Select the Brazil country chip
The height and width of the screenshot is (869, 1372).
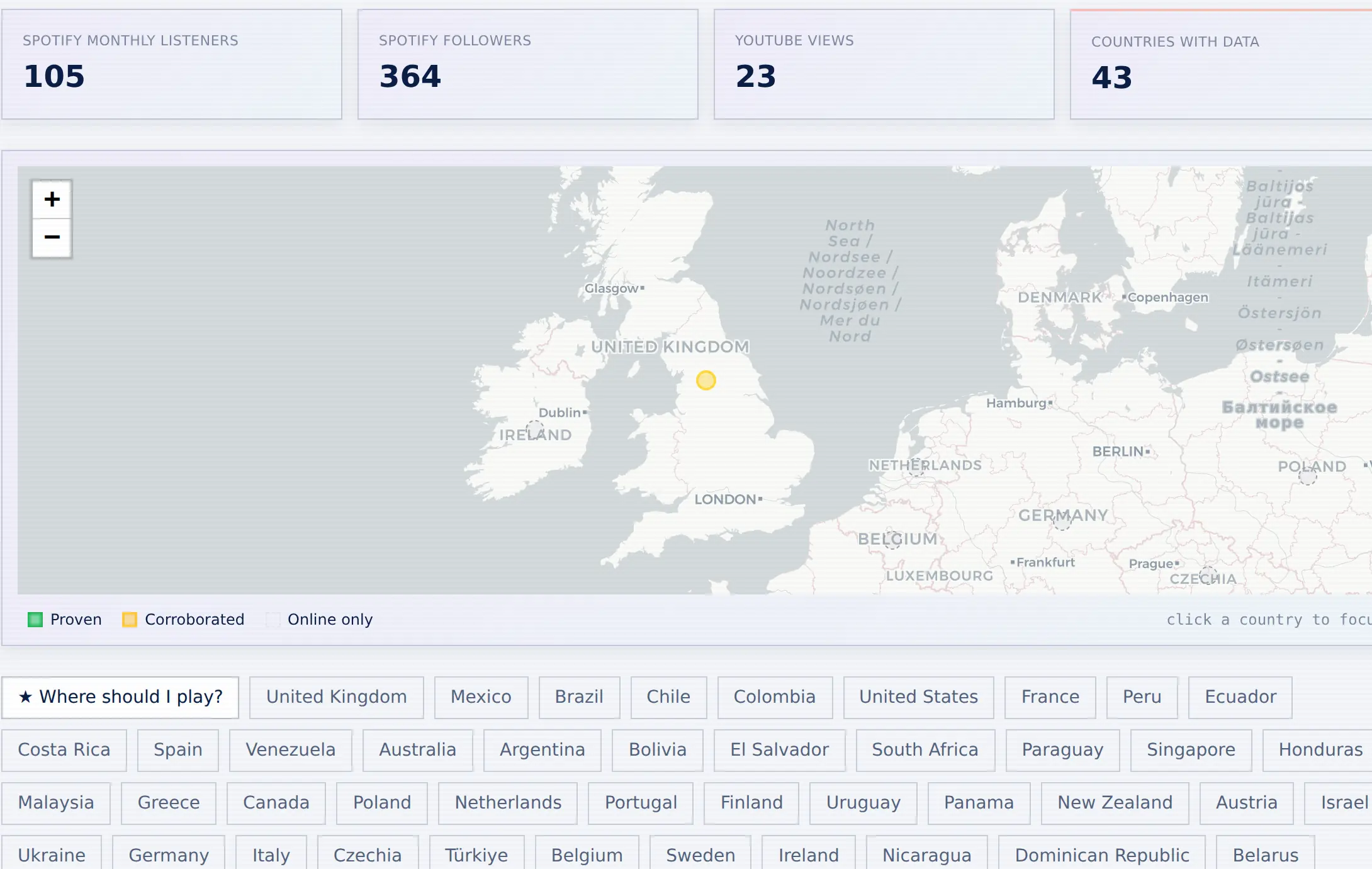(x=580, y=697)
